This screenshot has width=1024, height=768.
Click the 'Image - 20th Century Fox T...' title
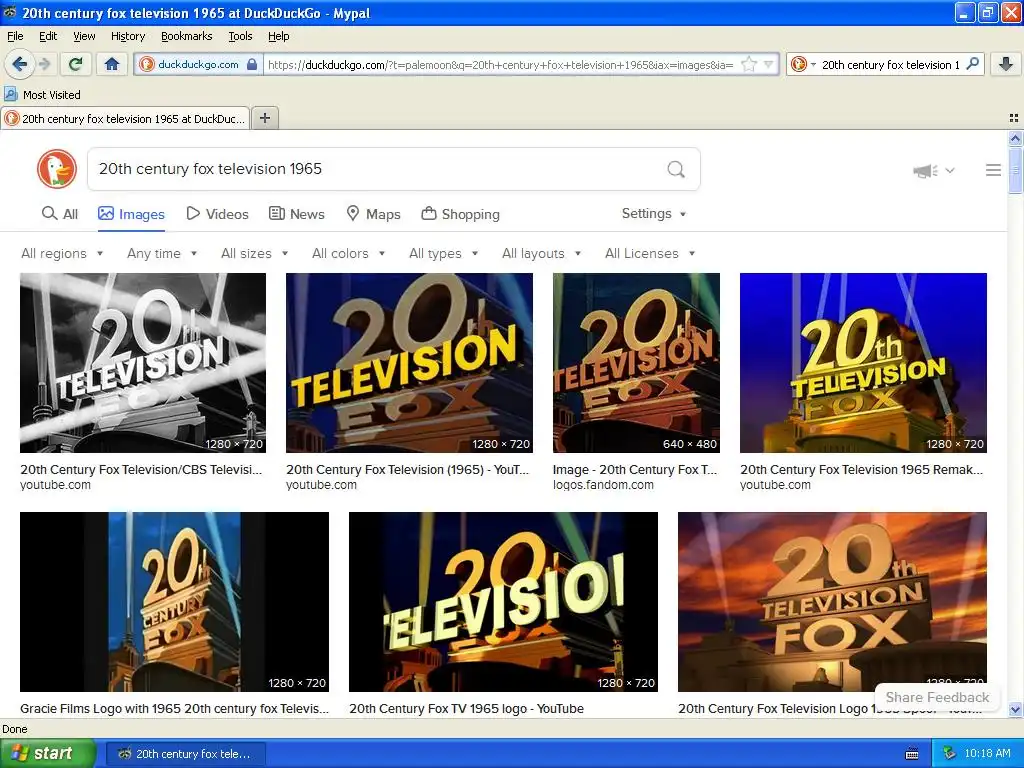point(635,470)
